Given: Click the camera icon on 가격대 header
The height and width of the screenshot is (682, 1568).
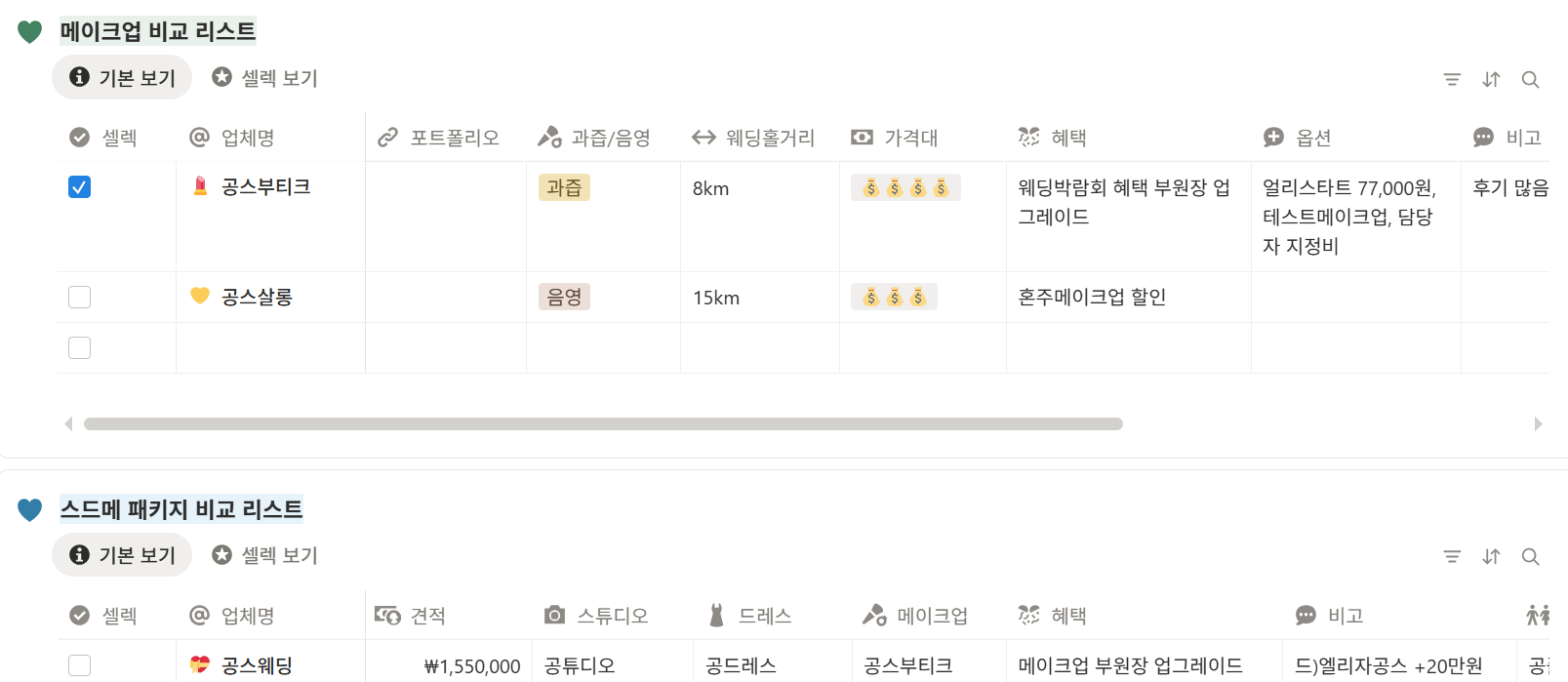Looking at the screenshot, I should point(861,137).
